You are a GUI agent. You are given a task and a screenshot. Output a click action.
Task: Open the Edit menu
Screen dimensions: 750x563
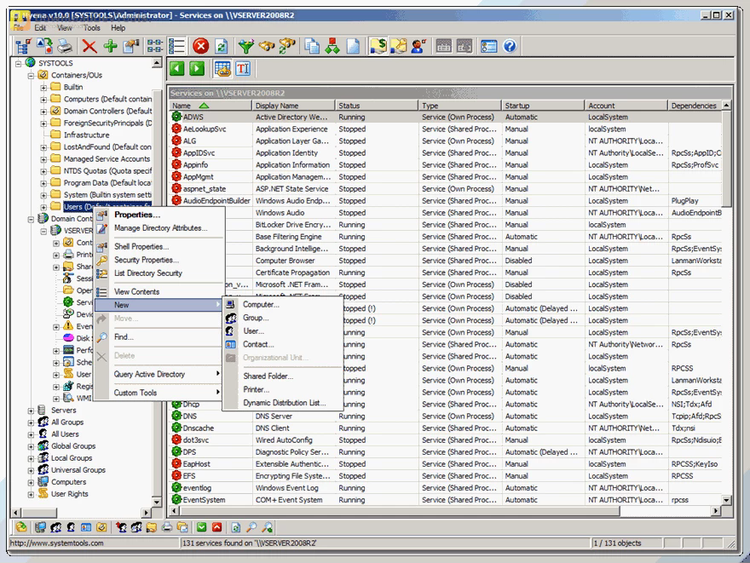(x=40, y=28)
